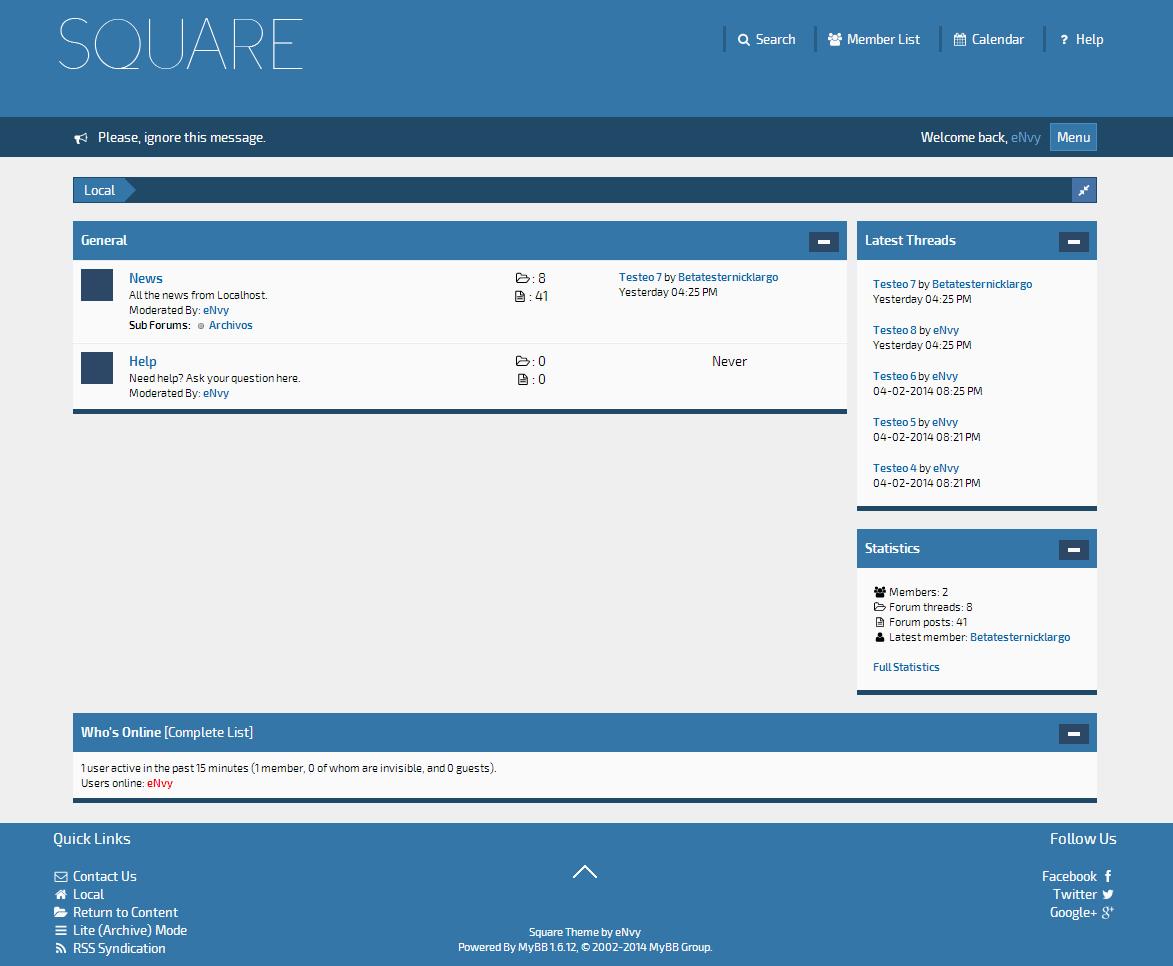Click the Who's Online heading link

pos(121,733)
